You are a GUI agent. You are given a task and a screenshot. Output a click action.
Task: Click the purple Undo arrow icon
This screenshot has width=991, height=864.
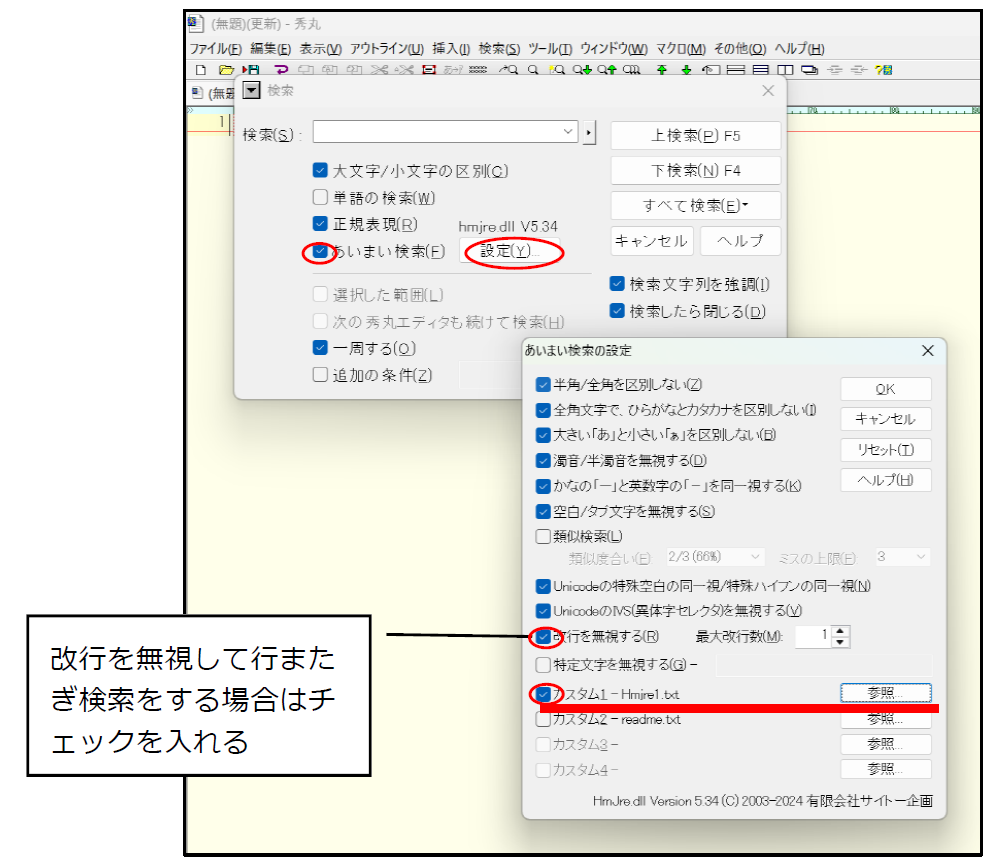(280, 70)
